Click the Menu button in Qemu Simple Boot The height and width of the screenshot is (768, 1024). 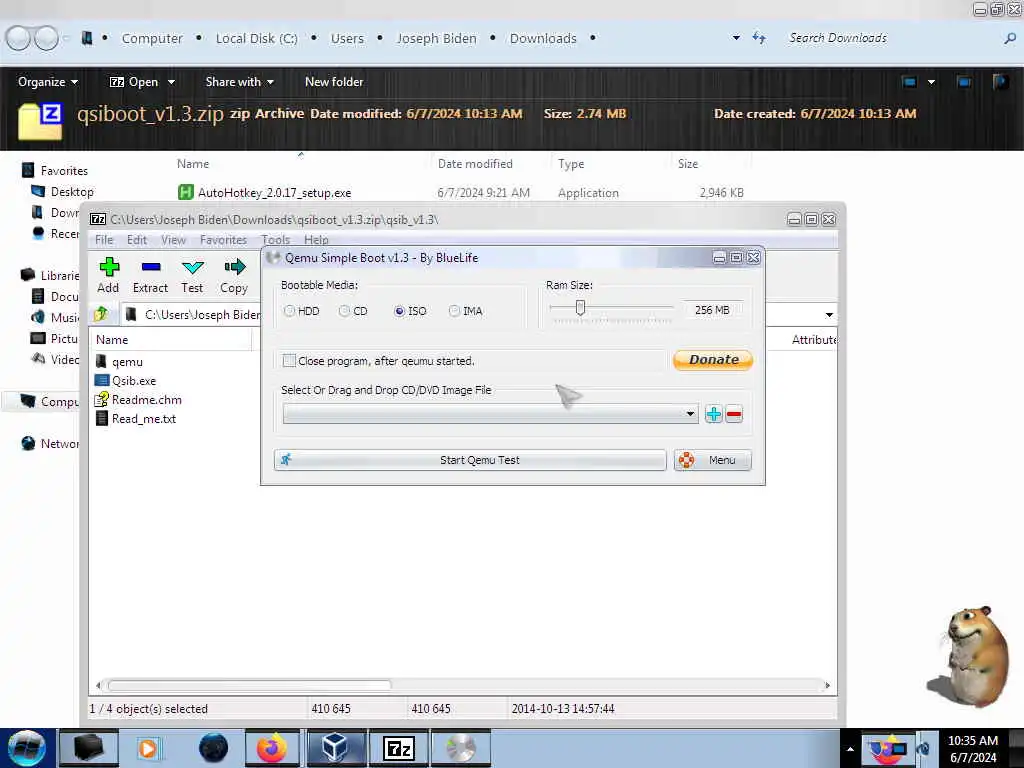(x=712, y=460)
